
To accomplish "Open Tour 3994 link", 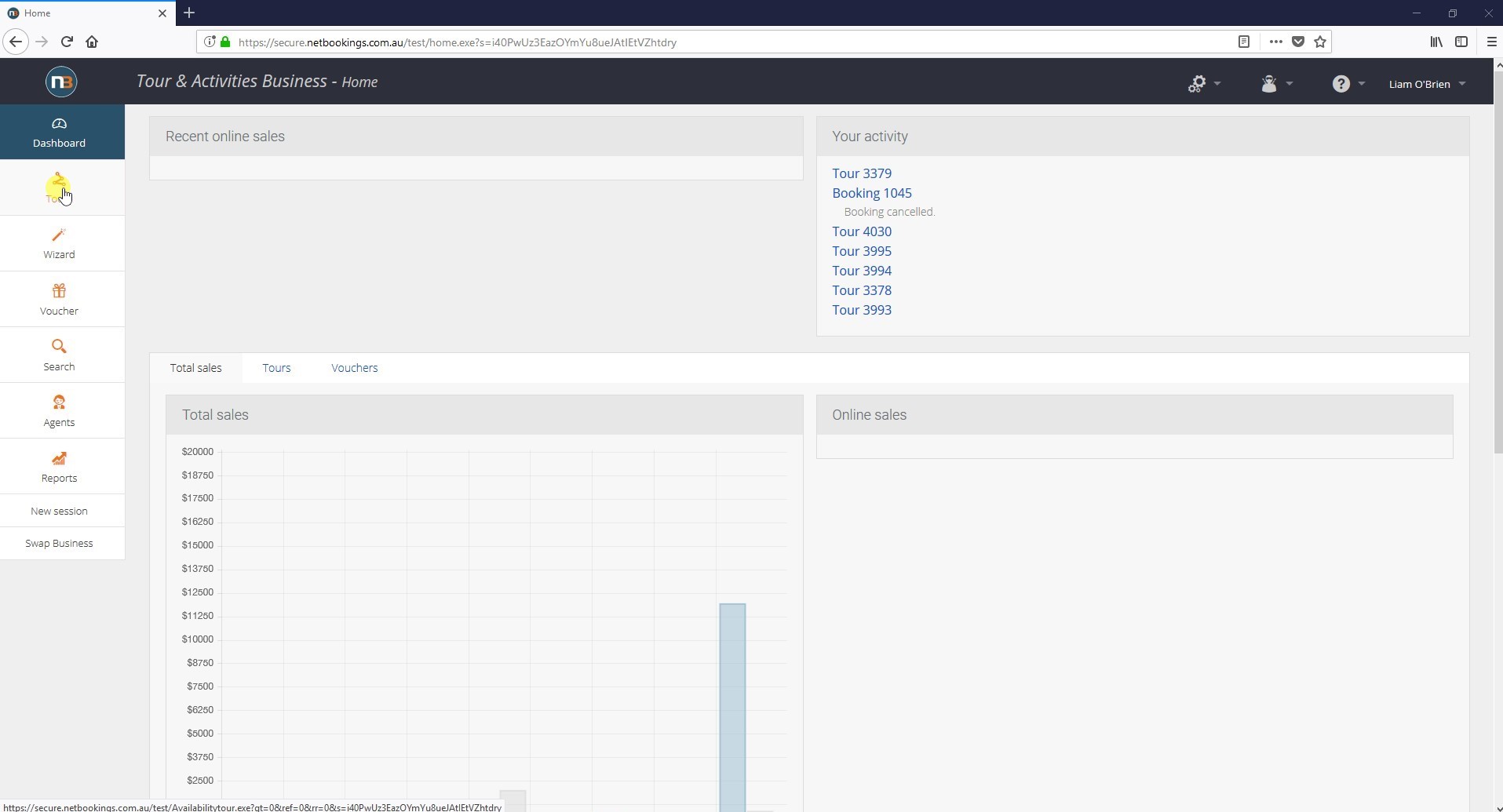I will [861, 271].
